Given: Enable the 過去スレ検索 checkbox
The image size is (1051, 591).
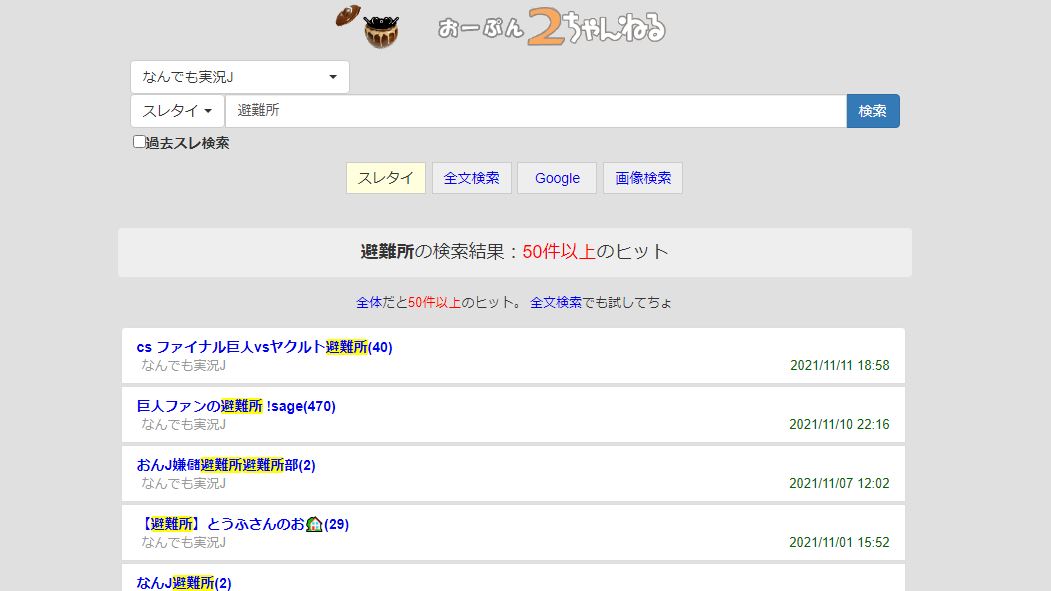Looking at the screenshot, I should pos(139,142).
